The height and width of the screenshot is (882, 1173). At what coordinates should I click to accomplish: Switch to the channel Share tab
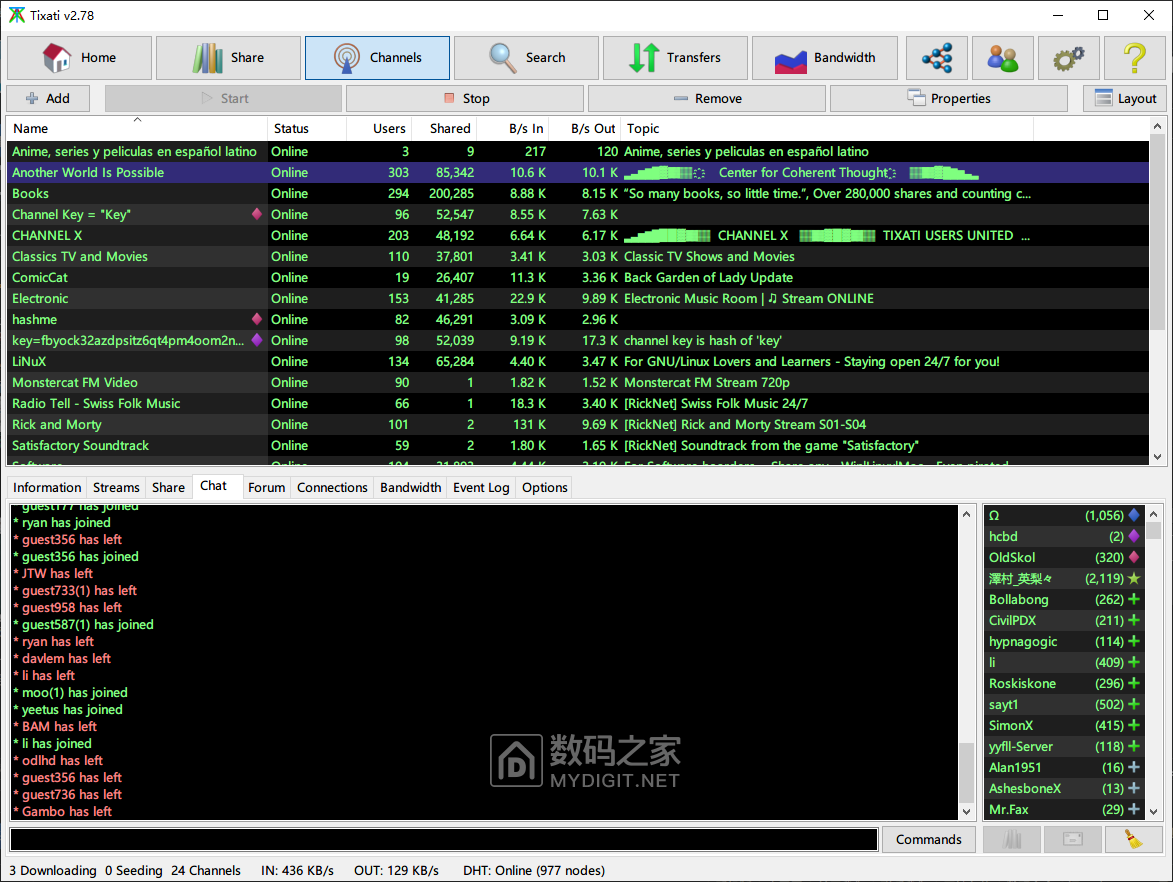(x=168, y=487)
